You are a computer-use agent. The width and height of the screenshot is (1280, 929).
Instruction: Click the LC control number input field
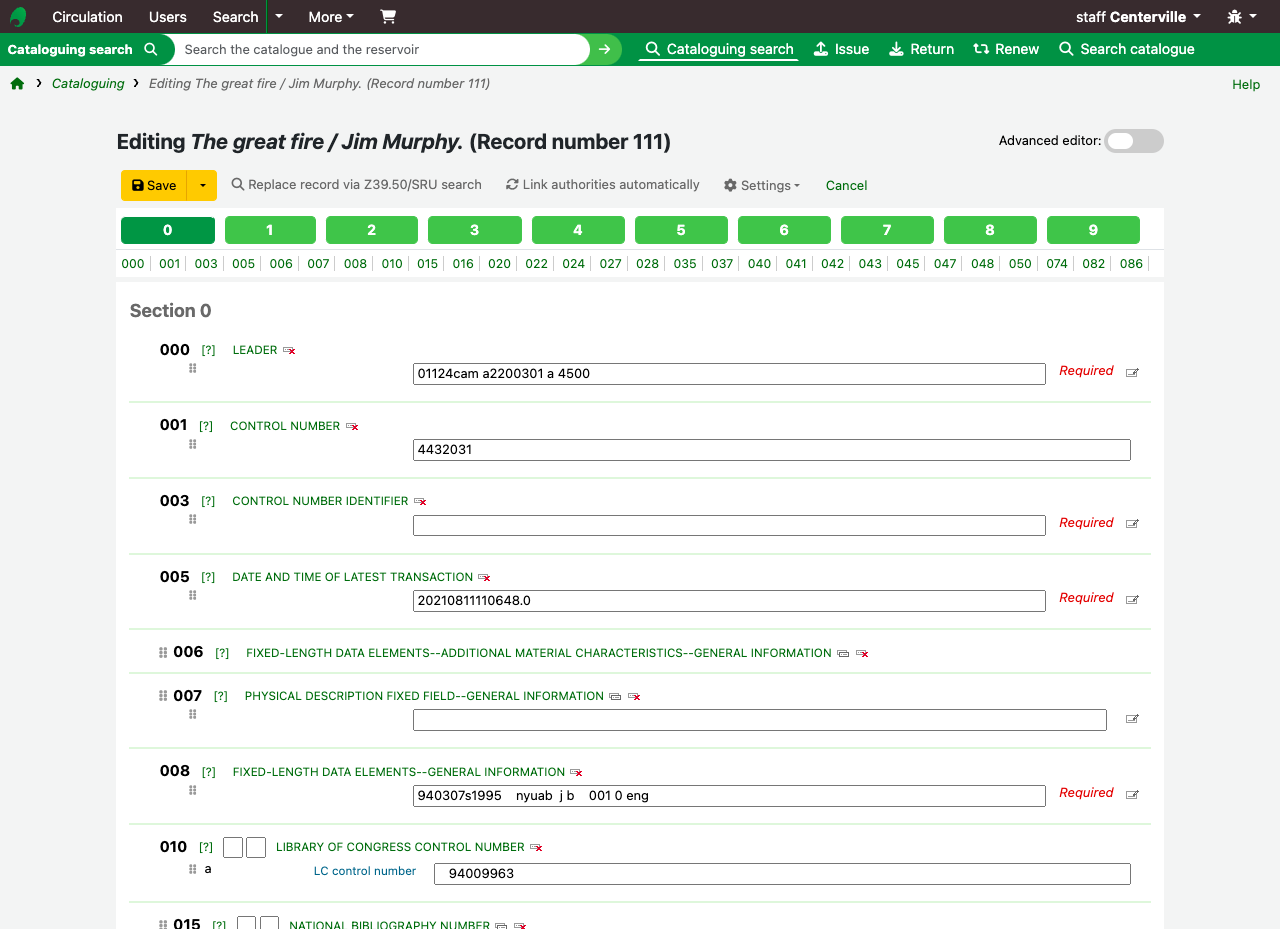point(782,874)
